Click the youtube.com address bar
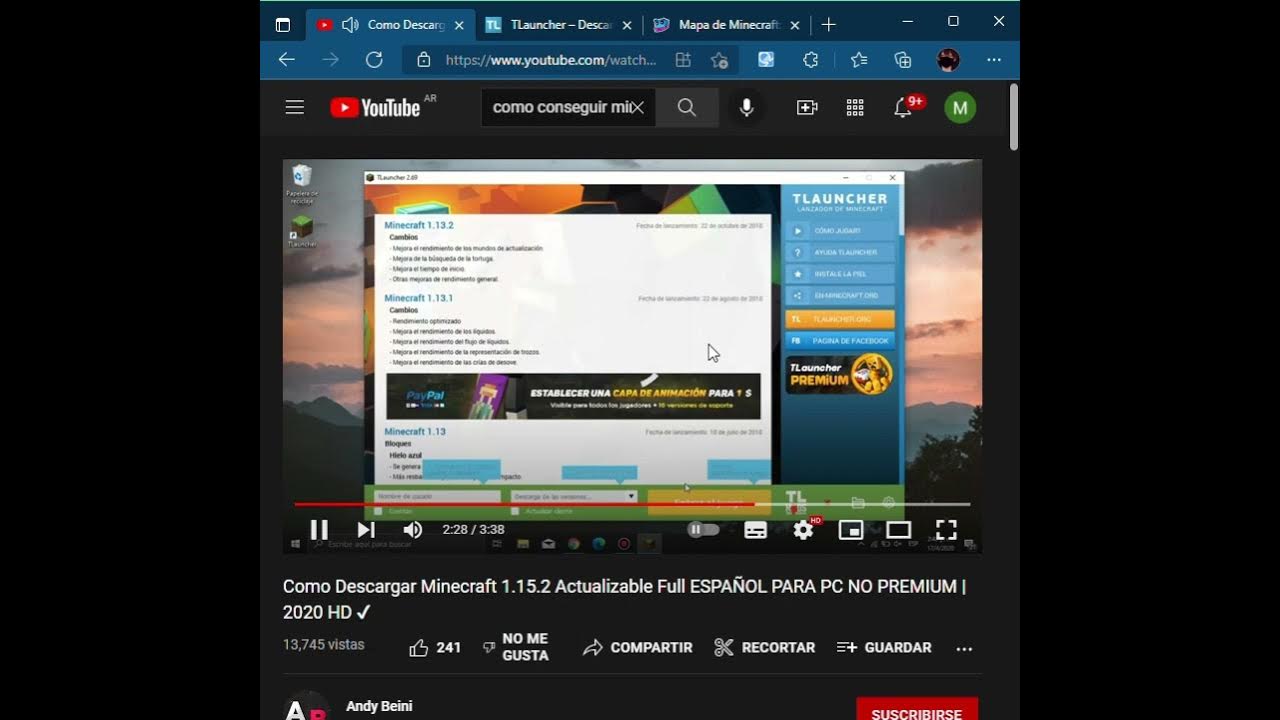 pyautogui.click(x=550, y=60)
